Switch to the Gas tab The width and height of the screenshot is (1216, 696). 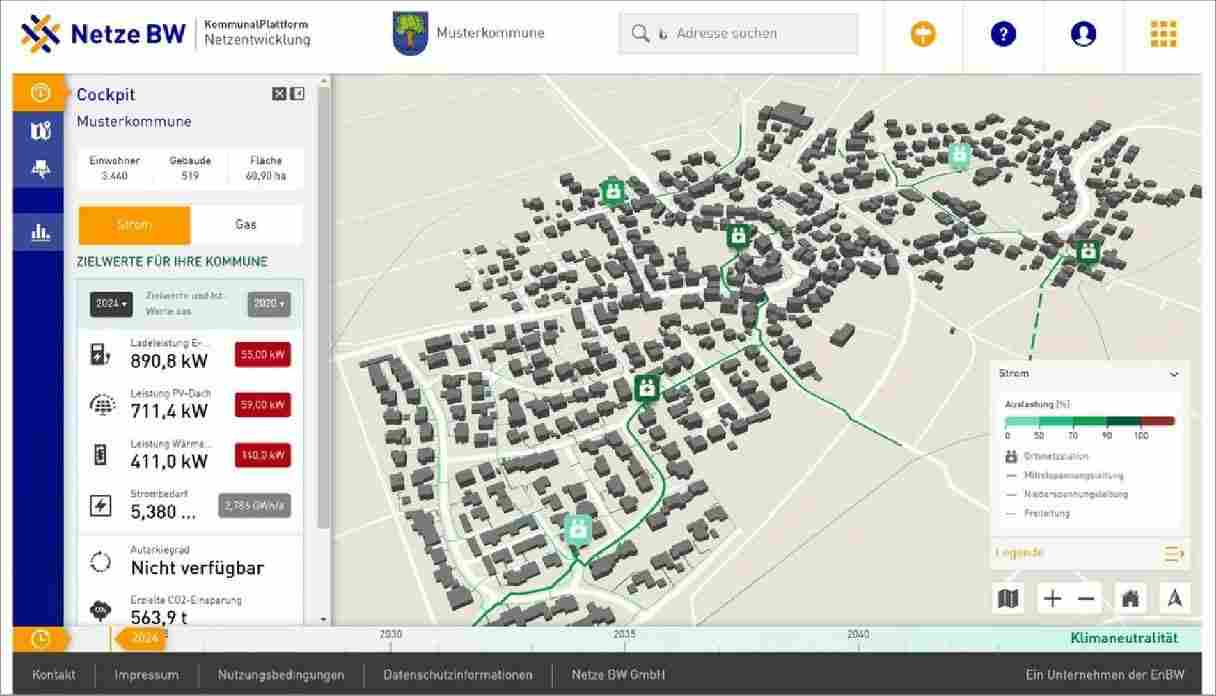pyautogui.click(x=246, y=225)
